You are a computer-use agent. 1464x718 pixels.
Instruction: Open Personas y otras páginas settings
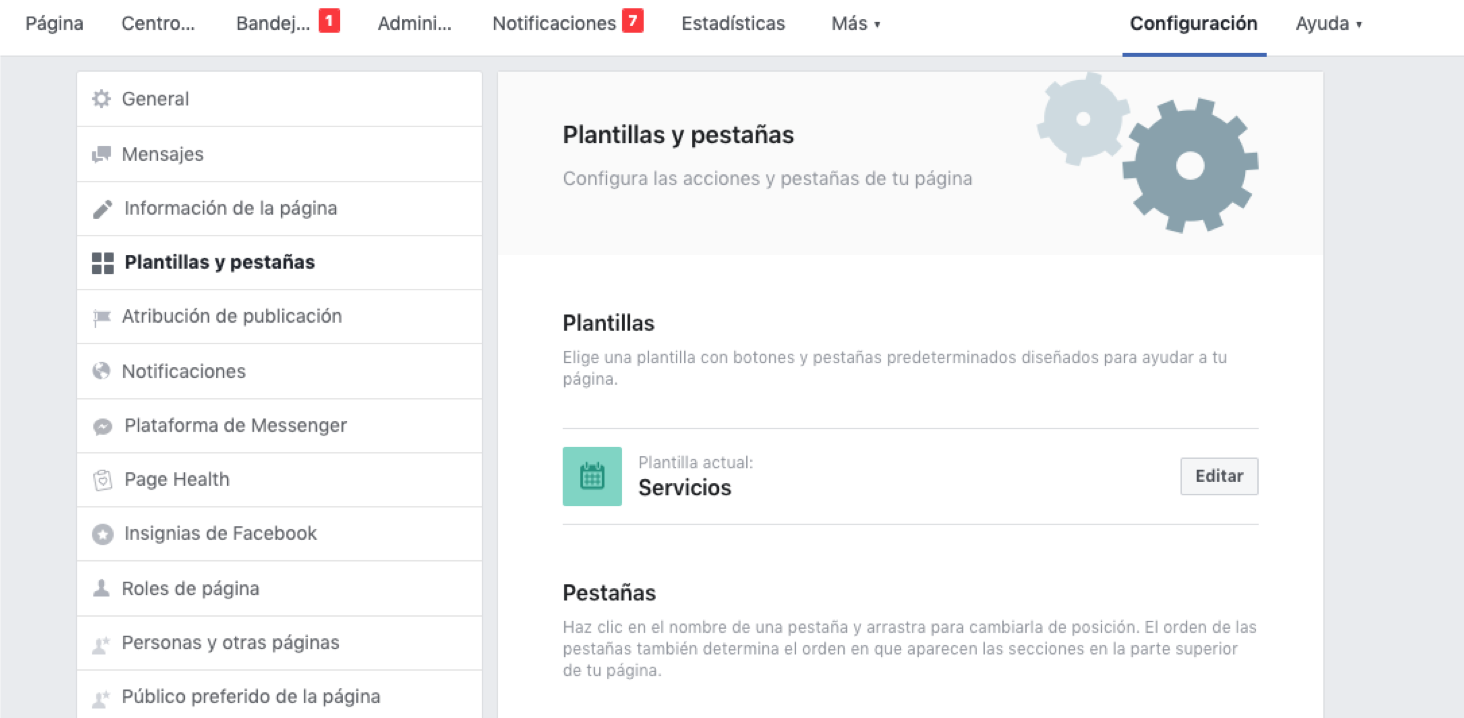[x=230, y=643]
